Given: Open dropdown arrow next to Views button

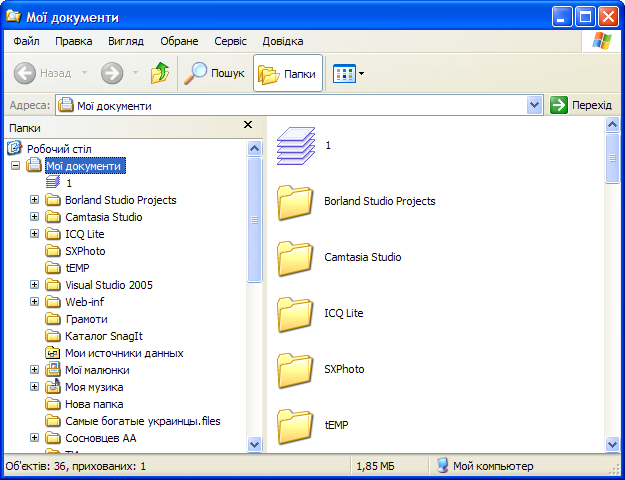Looking at the screenshot, I should [x=362, y=73].
